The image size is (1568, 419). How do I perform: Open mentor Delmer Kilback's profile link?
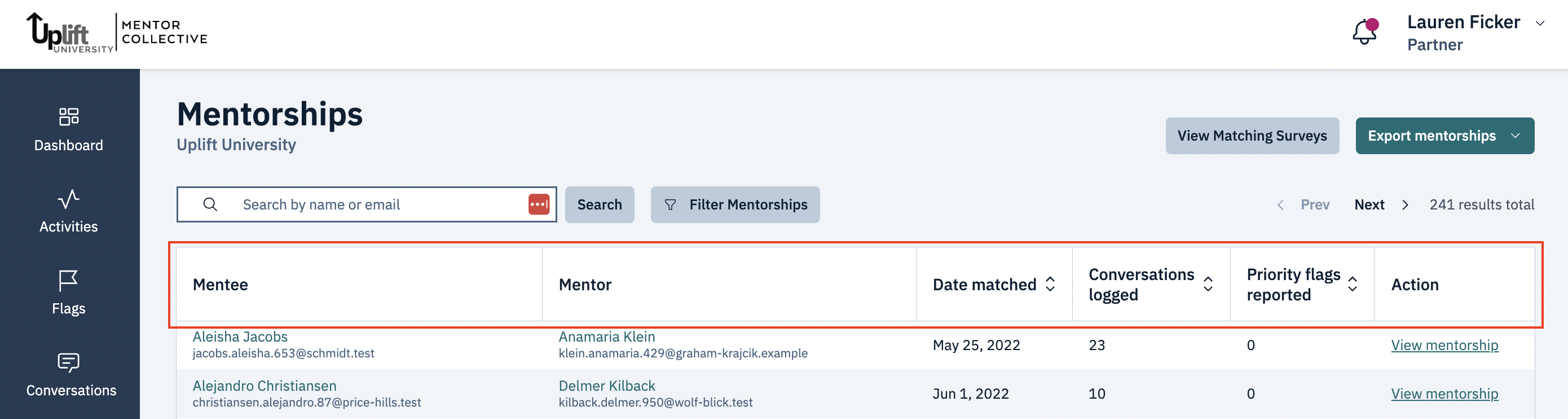click(606, 386)
